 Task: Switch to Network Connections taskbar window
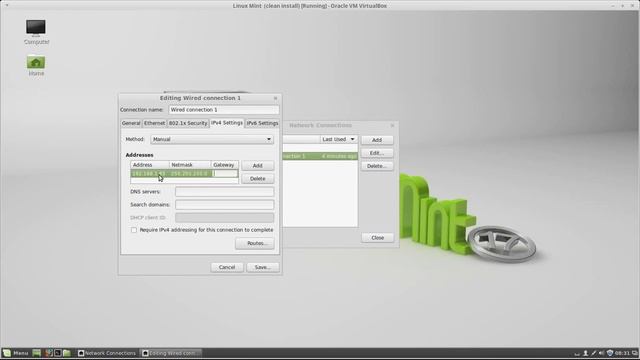tap(107, 353)
